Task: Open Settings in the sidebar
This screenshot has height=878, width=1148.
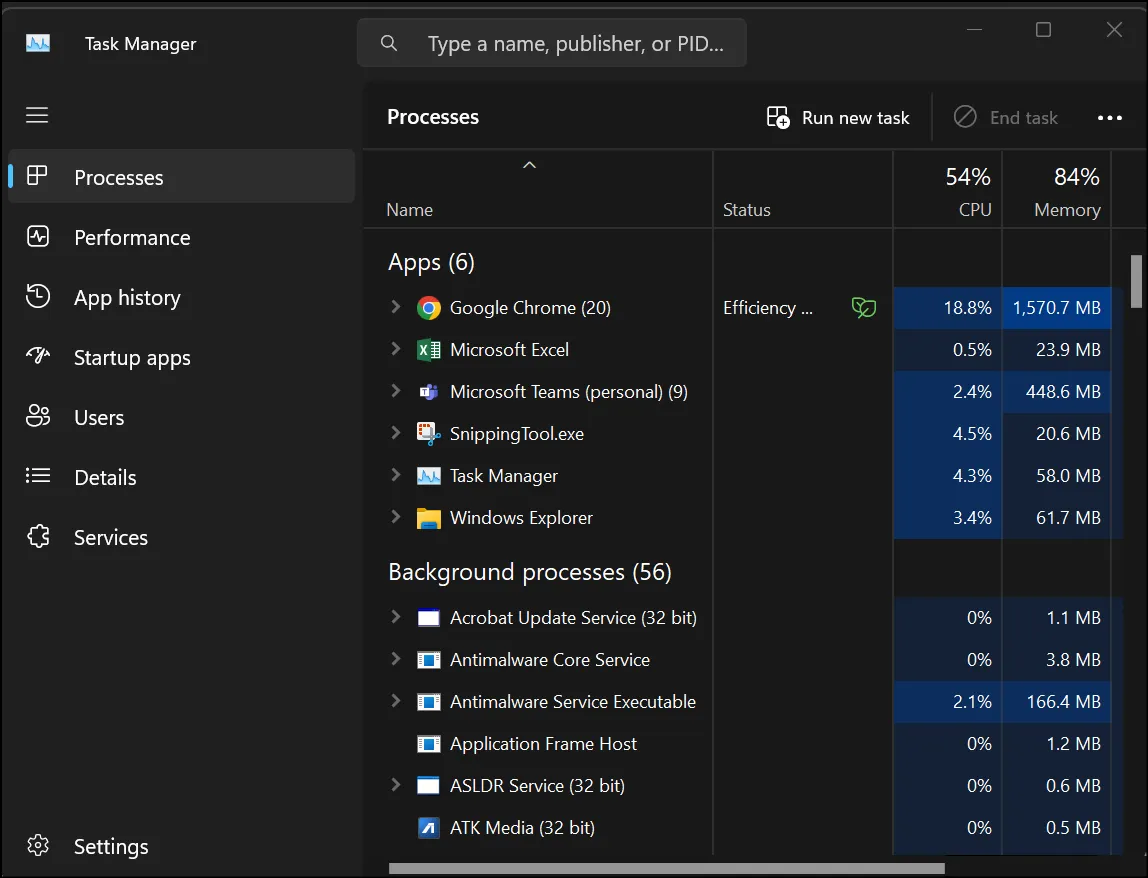Action: tap(182, 846)
